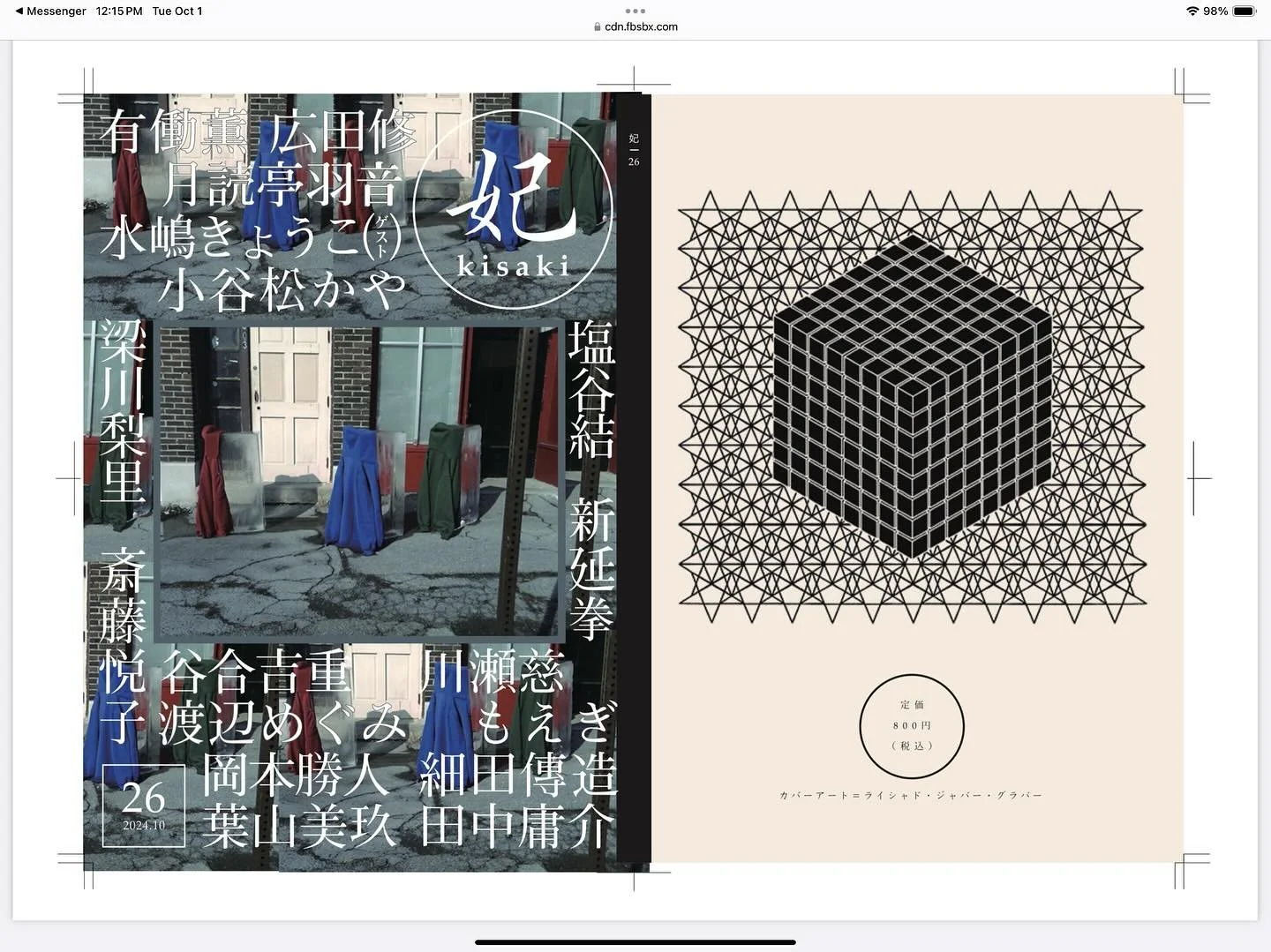Tap the Messenger back link
The width and height of the screenshot is (1271, 952).
pyautogui.click(x=51, y=11)
